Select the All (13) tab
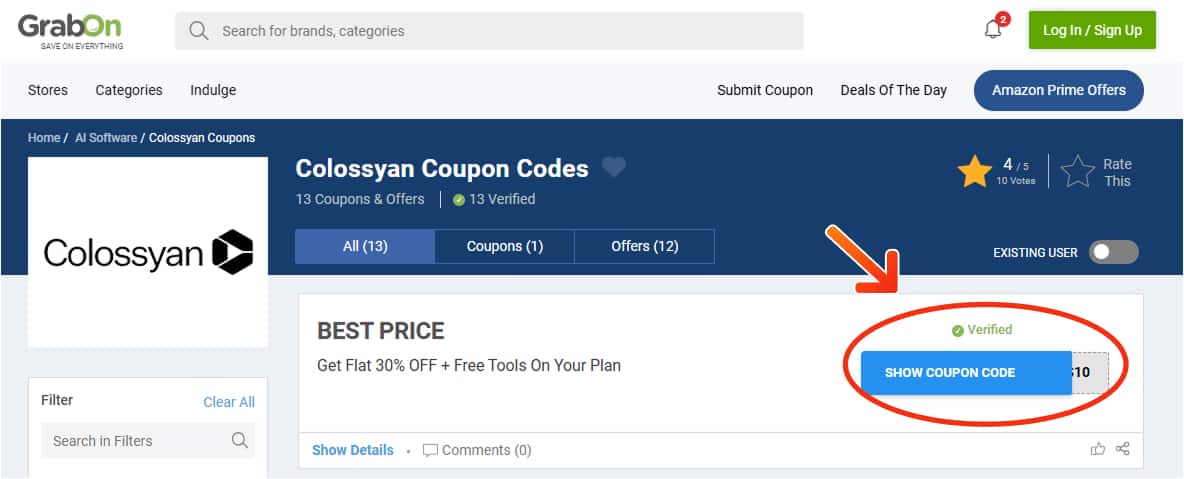1184x479 pixels. coord(365,246)
